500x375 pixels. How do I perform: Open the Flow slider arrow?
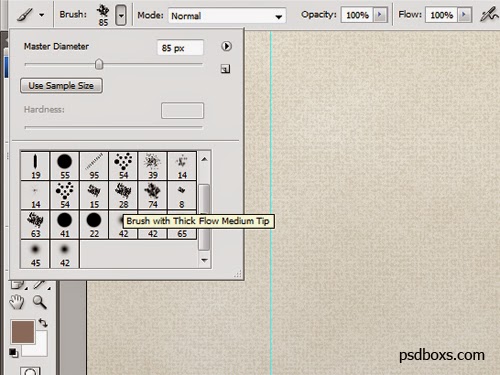point(464,15)
